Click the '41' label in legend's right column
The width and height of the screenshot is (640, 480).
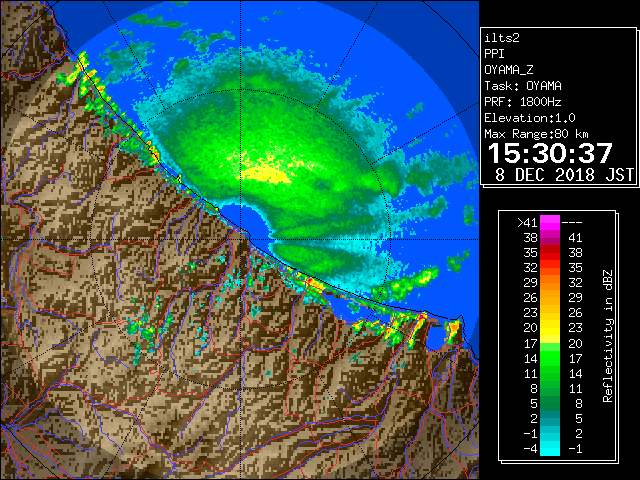click(x=575, y=238)
